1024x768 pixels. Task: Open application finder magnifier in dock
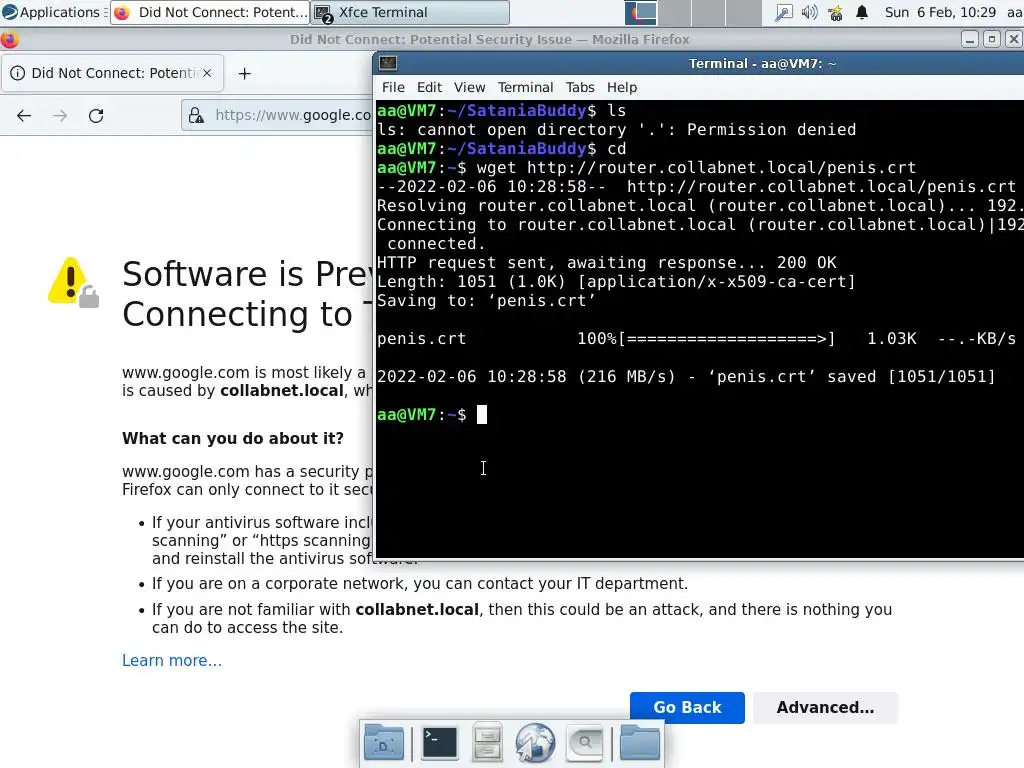(x=584, y=743)
